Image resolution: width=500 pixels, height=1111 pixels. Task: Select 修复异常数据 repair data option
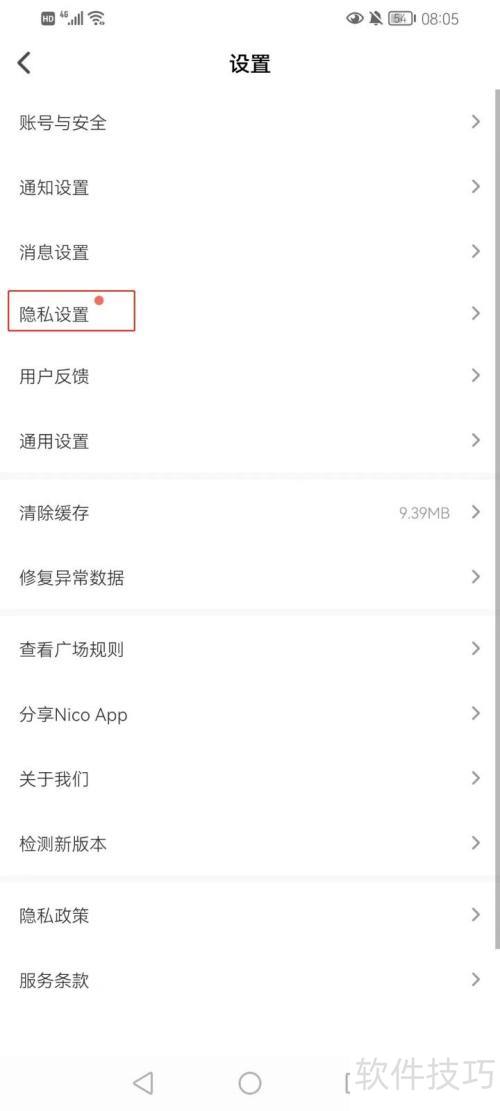[250, 577]
